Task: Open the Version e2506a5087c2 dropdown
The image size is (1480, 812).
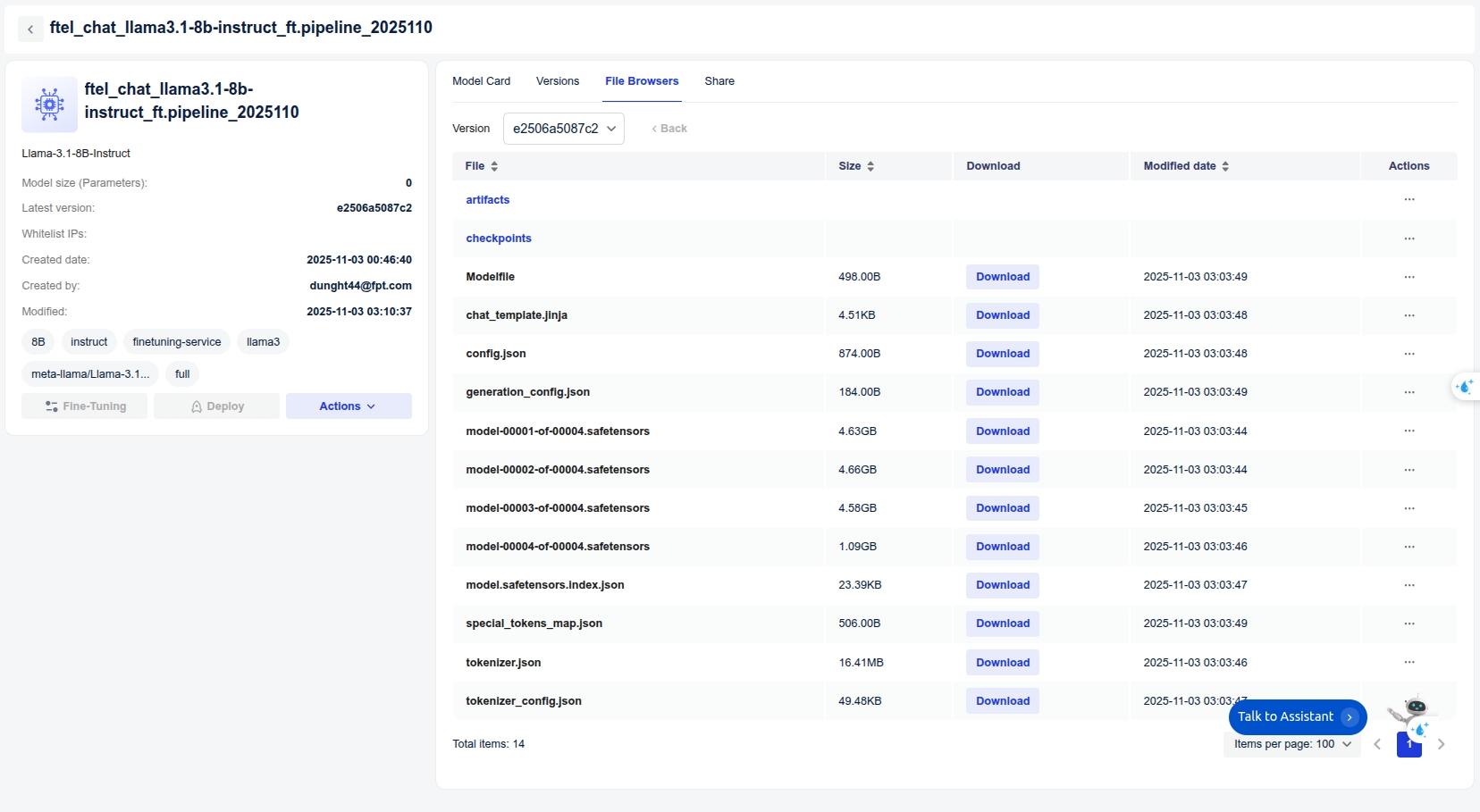Action: (564, 129)
